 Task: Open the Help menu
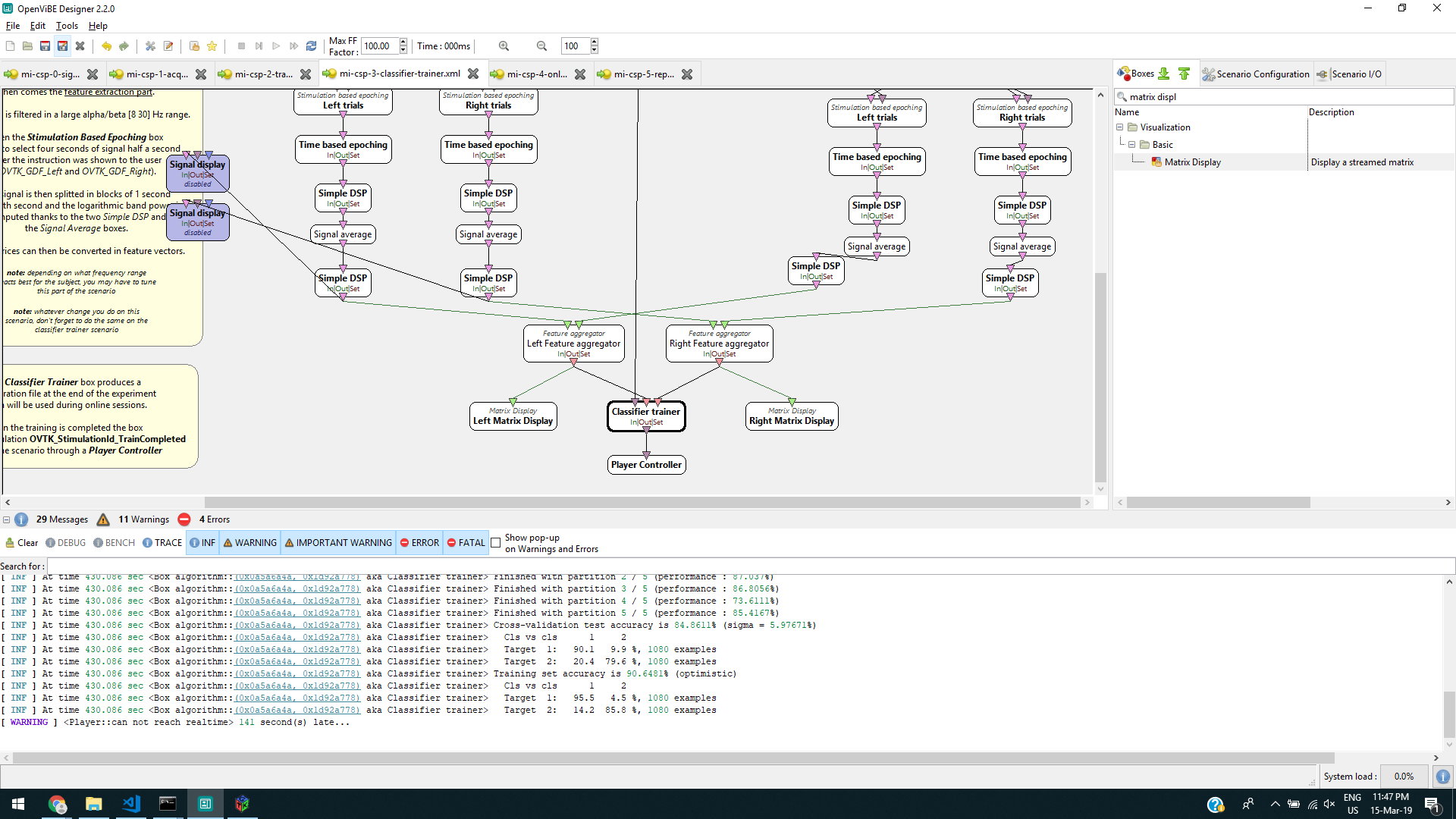click(98, 26)
